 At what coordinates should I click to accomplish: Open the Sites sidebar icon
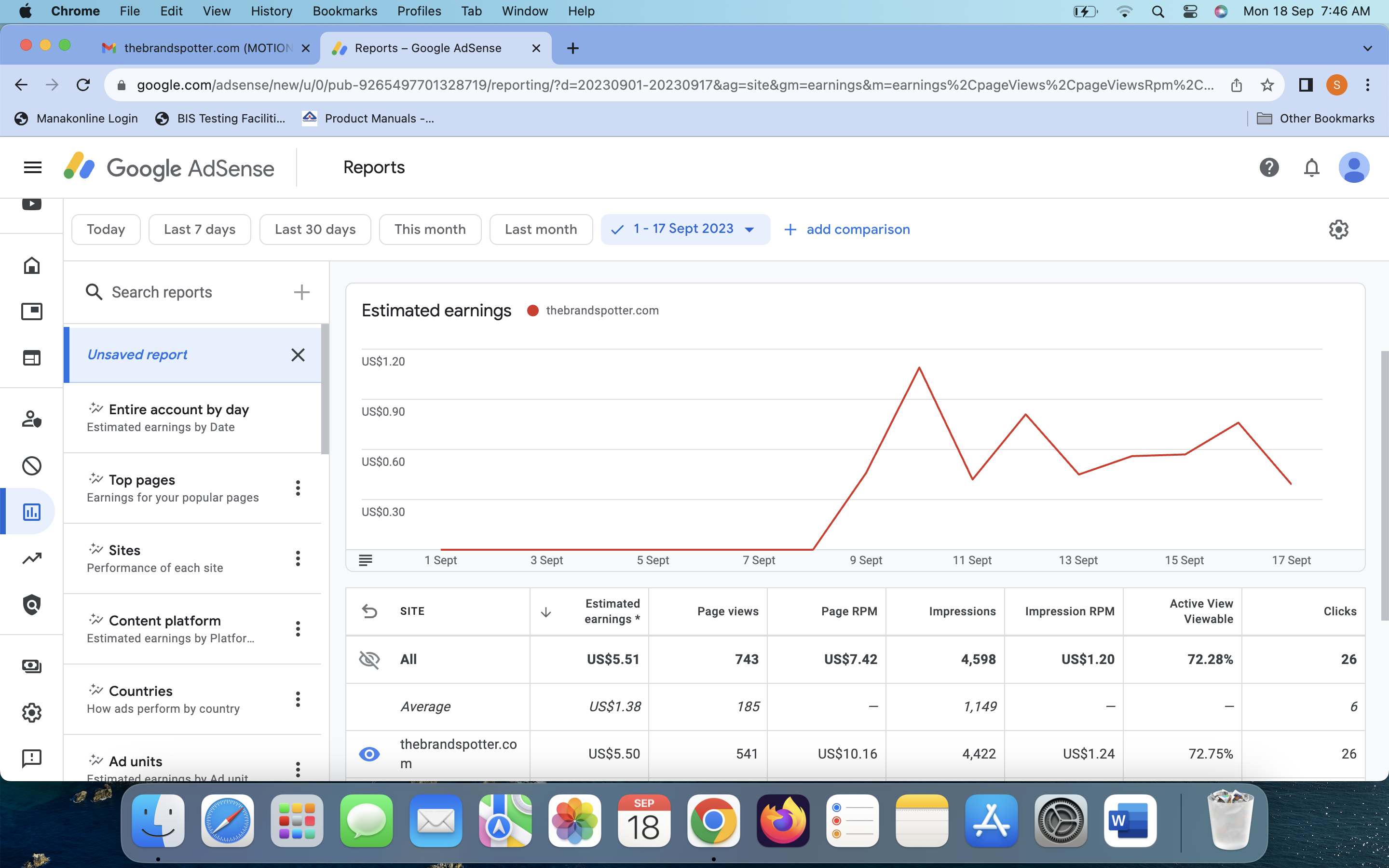coord(31,358)
